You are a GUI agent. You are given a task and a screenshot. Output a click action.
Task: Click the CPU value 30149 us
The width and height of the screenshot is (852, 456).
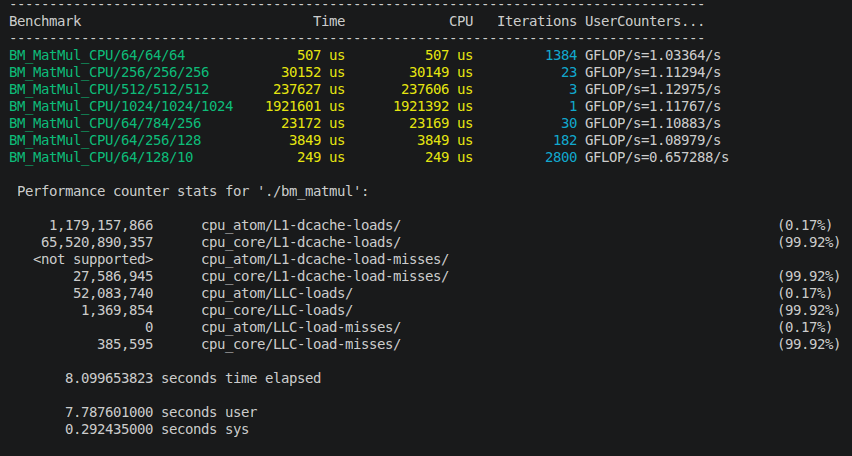[x=441, y=72]
